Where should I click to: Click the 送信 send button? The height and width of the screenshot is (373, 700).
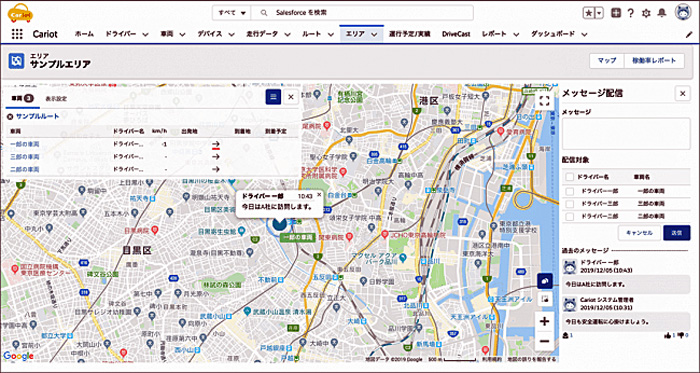tap(677, 233)
